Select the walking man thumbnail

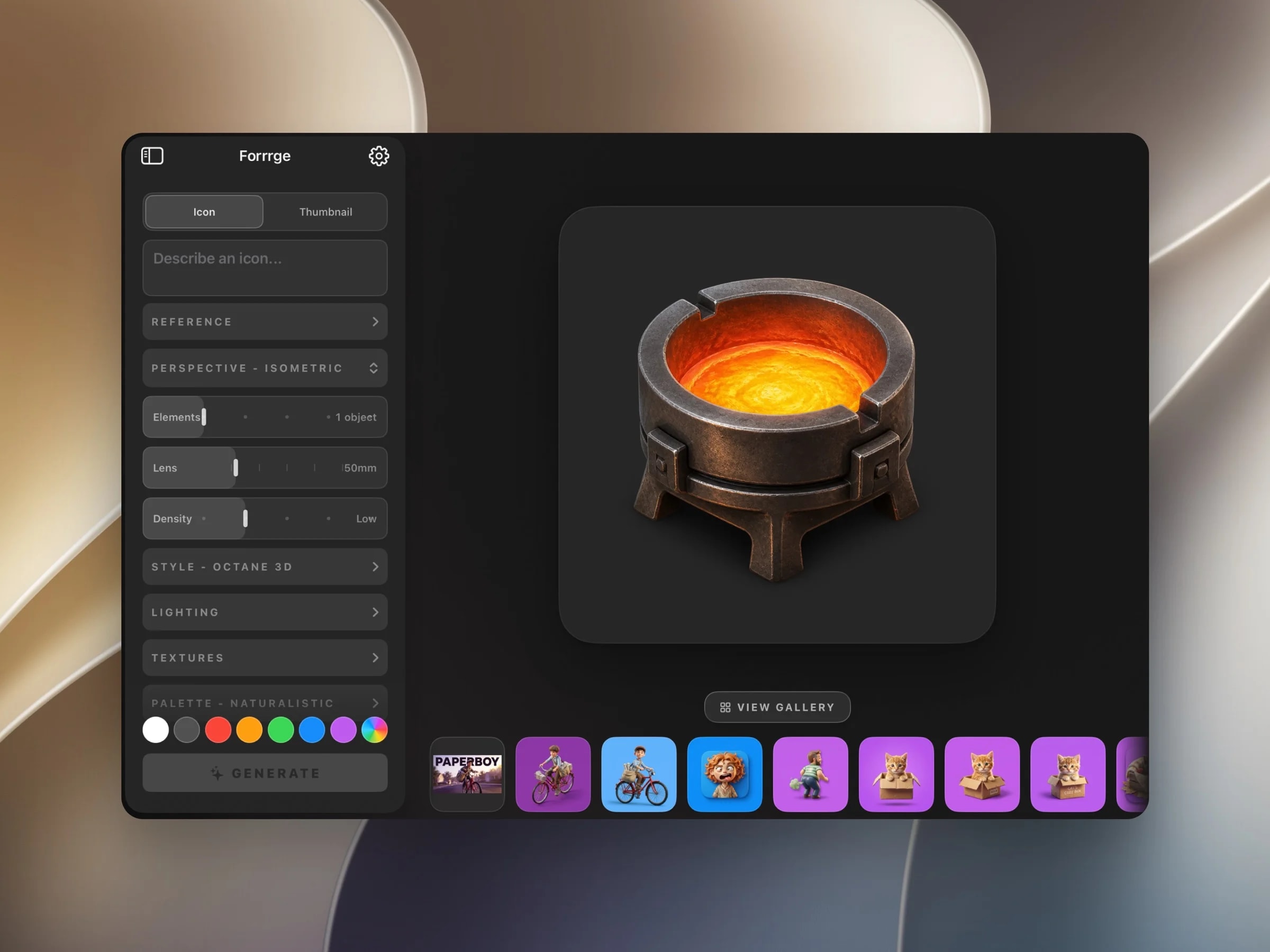(x=810, y=774)
